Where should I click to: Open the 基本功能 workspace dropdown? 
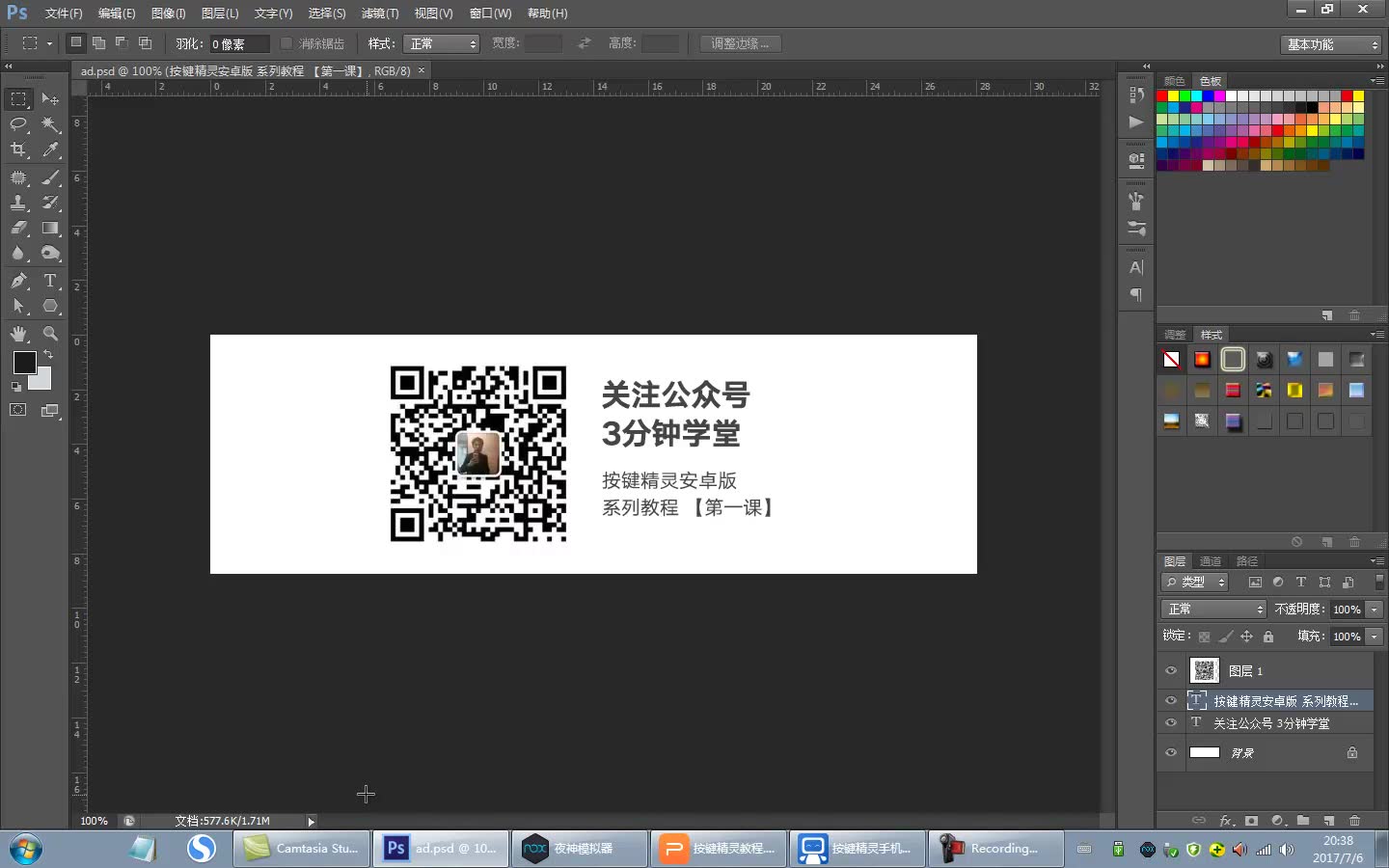1332,44
